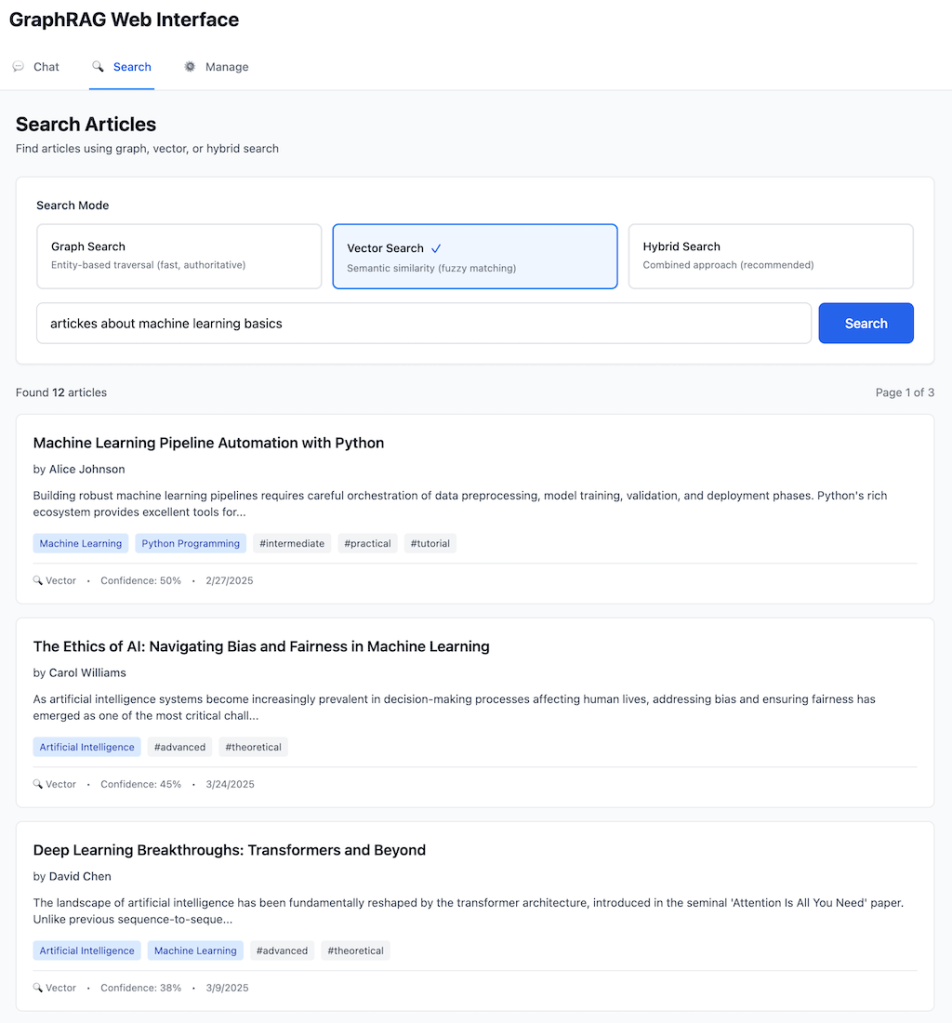Open Machine Learning Pipeline Automation article
Image resolution: width=952 pixels, height=1023 pixels.
(x=208, y=443)
